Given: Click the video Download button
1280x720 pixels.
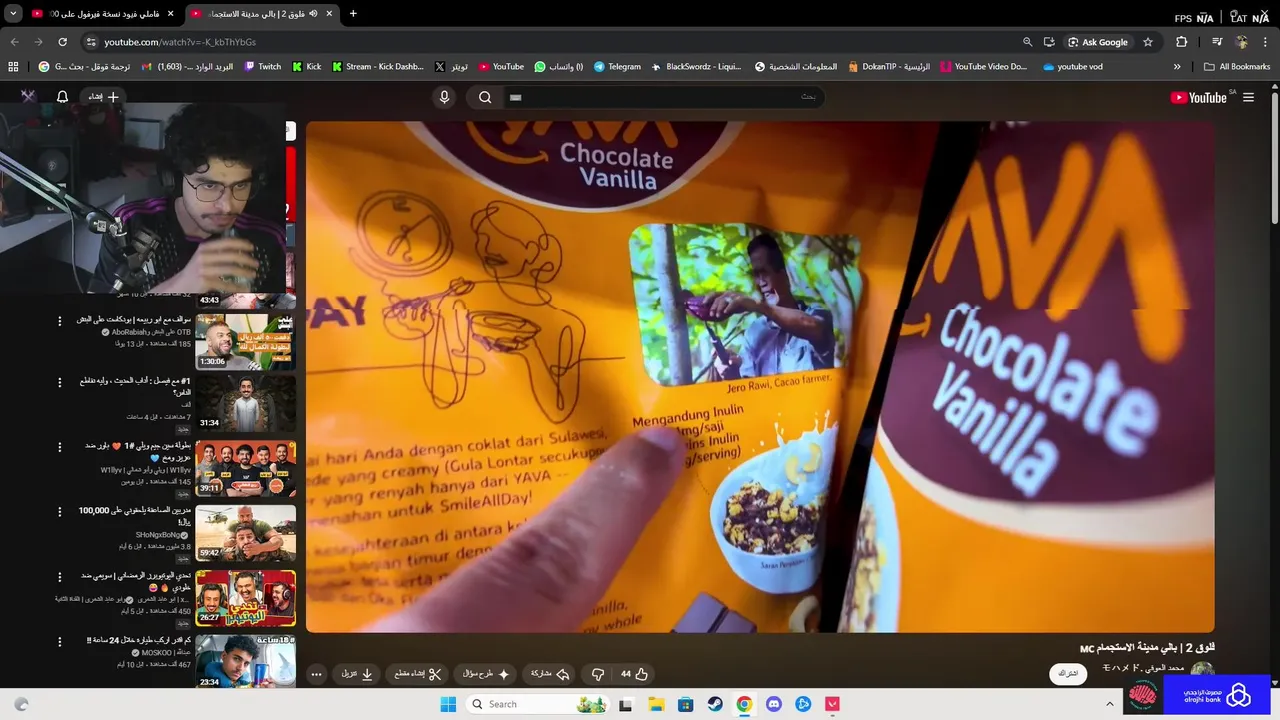Looking at the screenshot, I should coord(357,674).
